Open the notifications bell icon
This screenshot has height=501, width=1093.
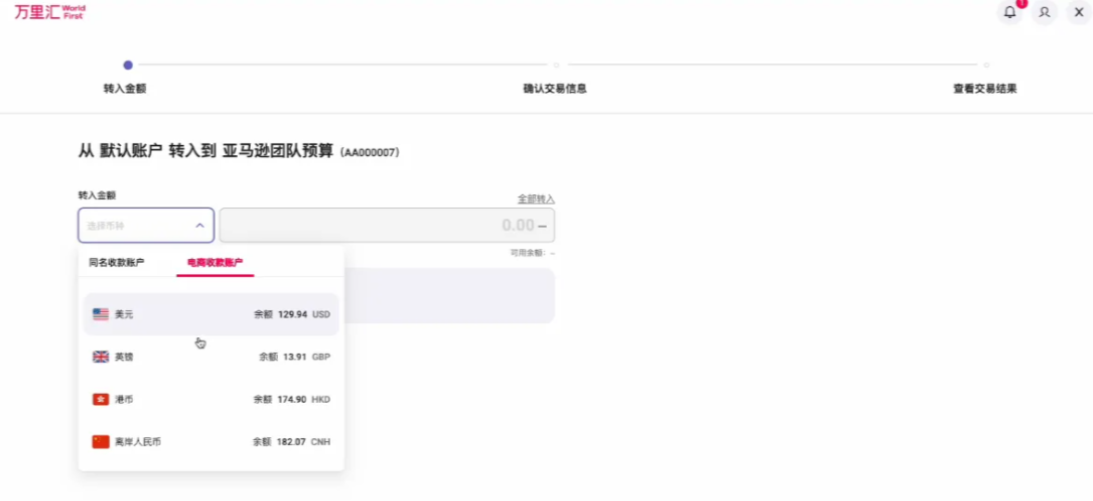[1010, 12]
